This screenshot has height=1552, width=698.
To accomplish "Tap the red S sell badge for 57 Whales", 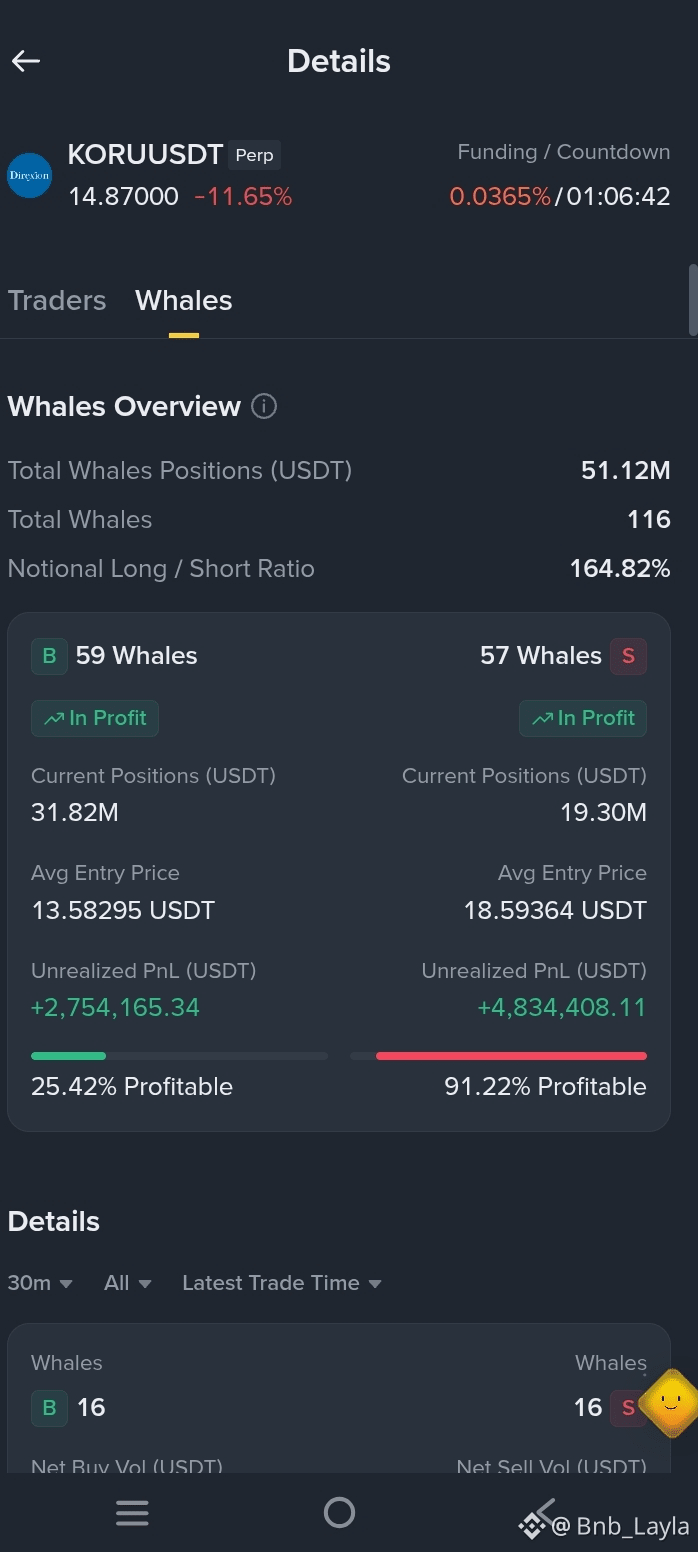I will click(628, 656).
